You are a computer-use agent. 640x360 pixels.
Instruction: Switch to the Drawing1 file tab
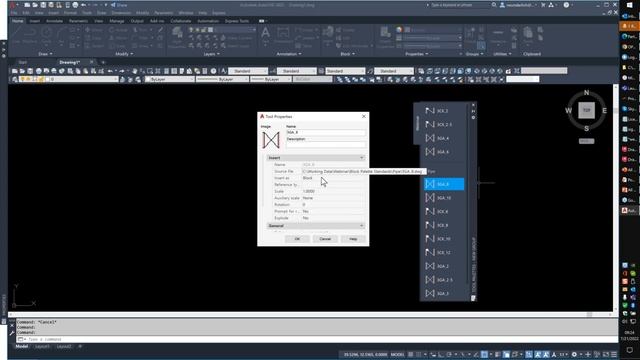69,62
